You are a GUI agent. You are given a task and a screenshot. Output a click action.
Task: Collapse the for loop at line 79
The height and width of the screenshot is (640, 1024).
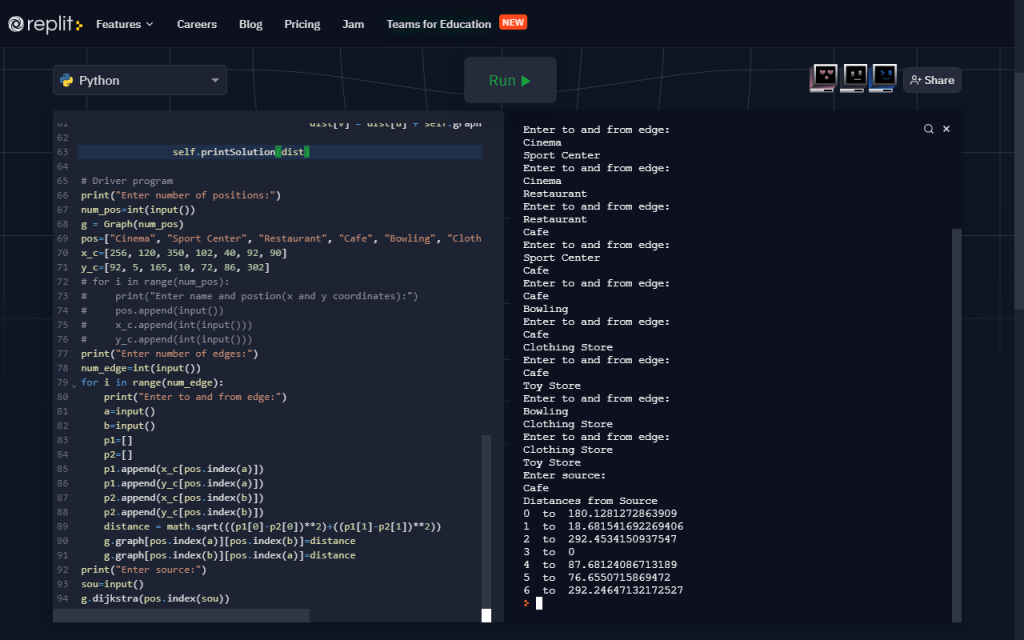(x=74, y=384)
